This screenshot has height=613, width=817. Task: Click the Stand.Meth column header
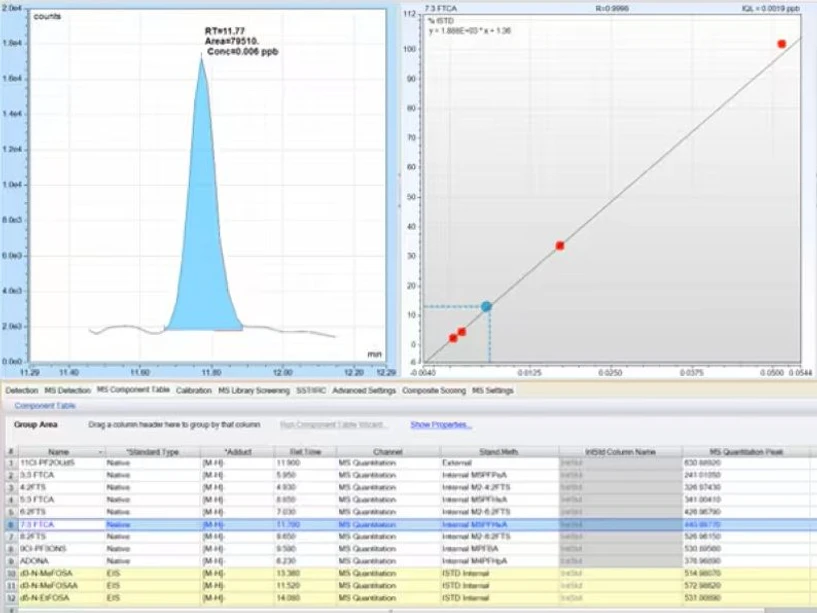coord(499,452)
